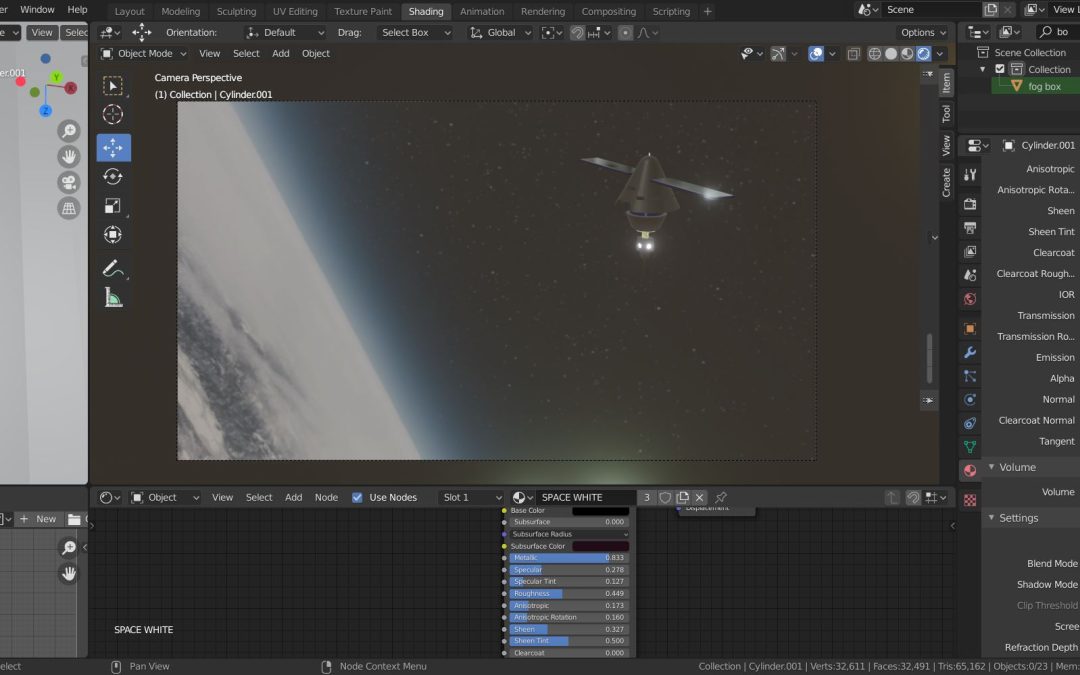Switch to the UV Editing workspace tab

[x=295, y=11]
